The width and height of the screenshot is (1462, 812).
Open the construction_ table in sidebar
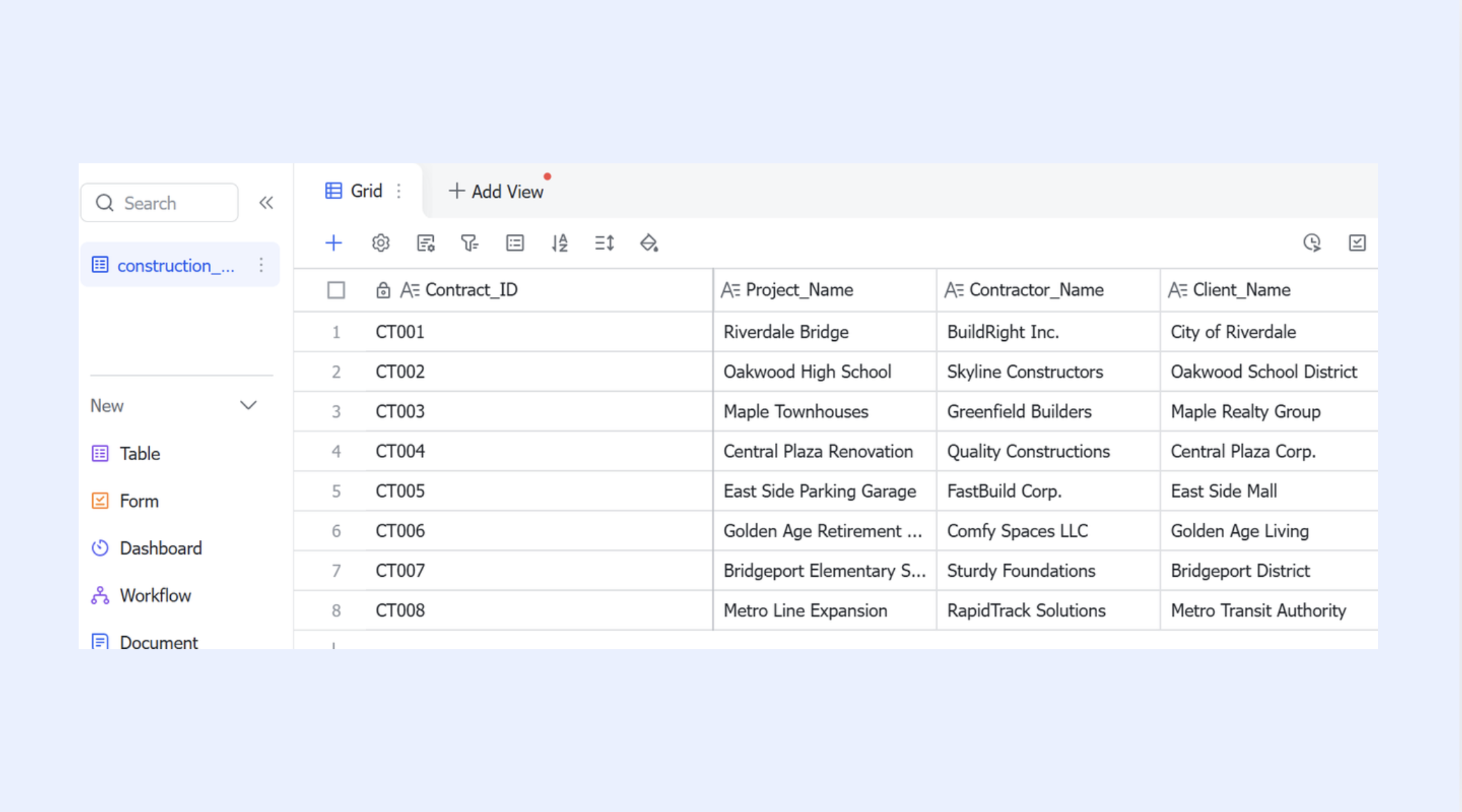click(x=180, y=265)
